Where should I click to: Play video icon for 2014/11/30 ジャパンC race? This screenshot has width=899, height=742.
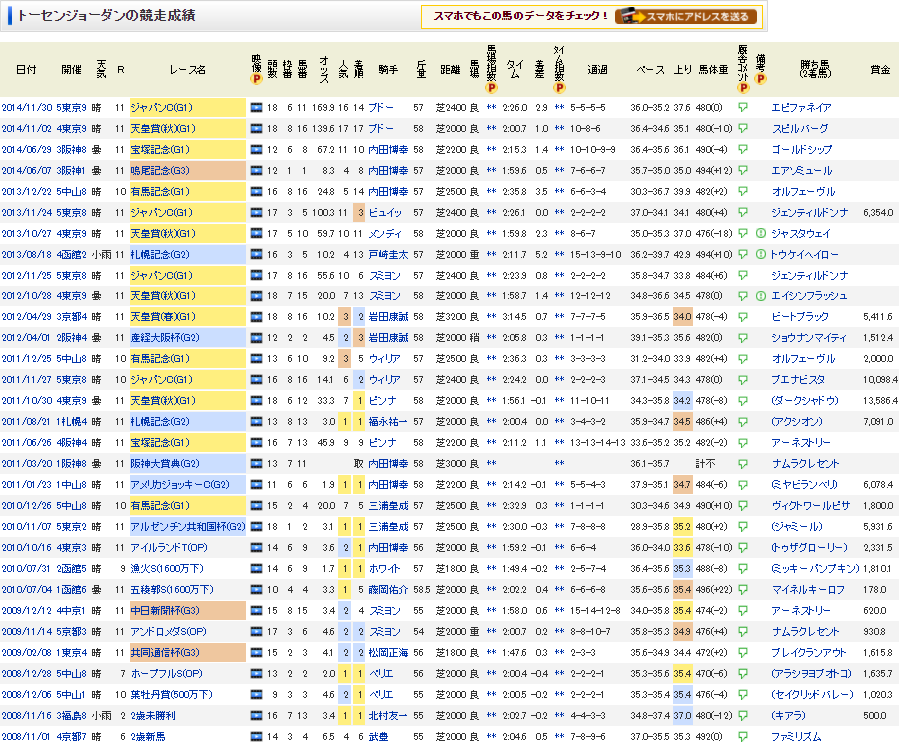click(x=256, y=107)
